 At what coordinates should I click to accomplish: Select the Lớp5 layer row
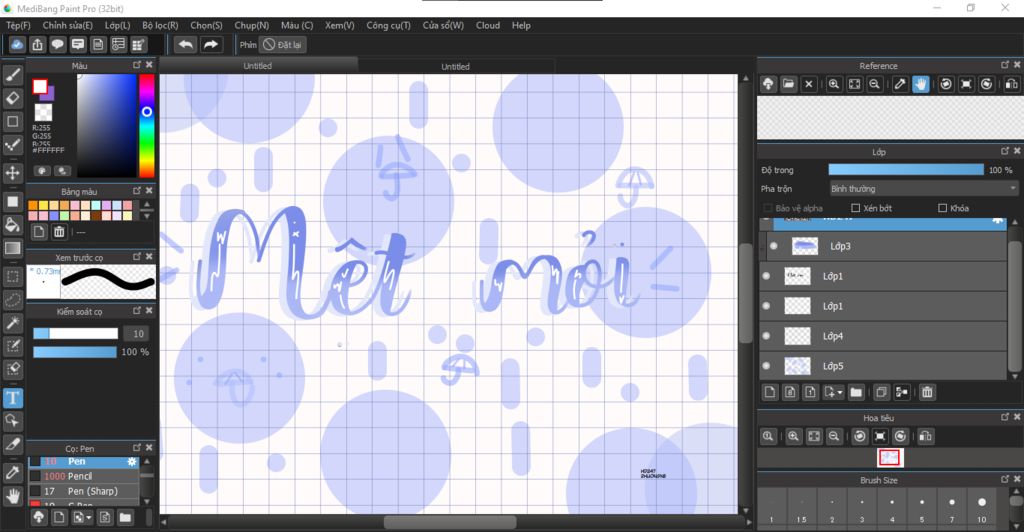(883, 366)
